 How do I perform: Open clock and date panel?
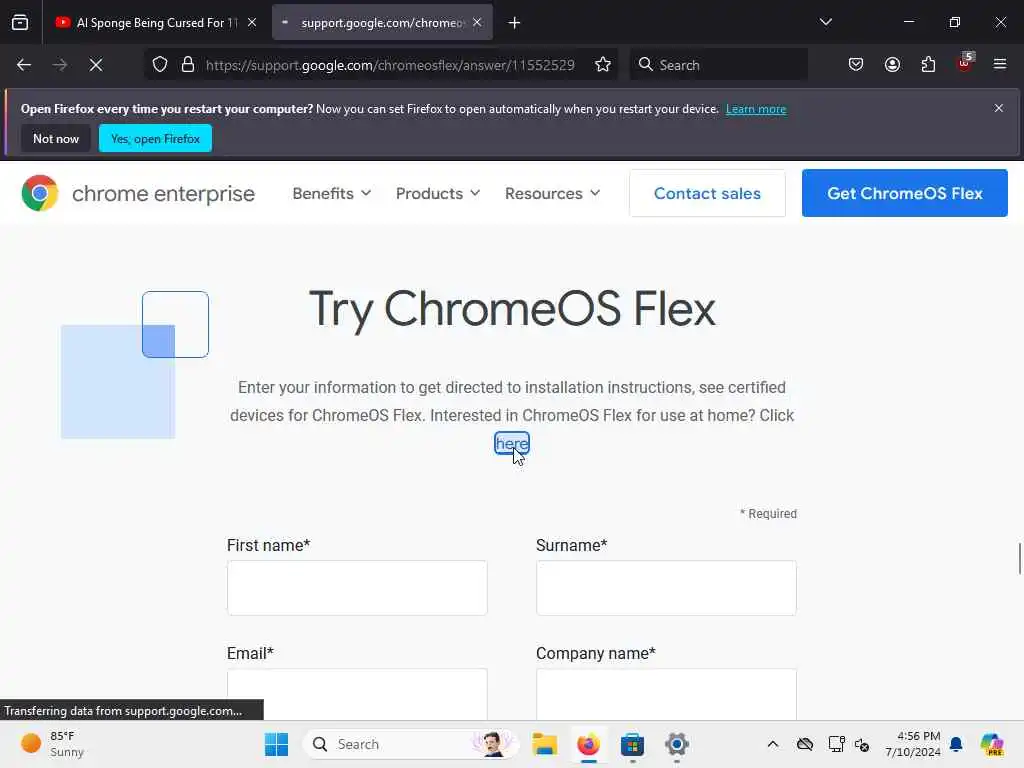[913, 744]
